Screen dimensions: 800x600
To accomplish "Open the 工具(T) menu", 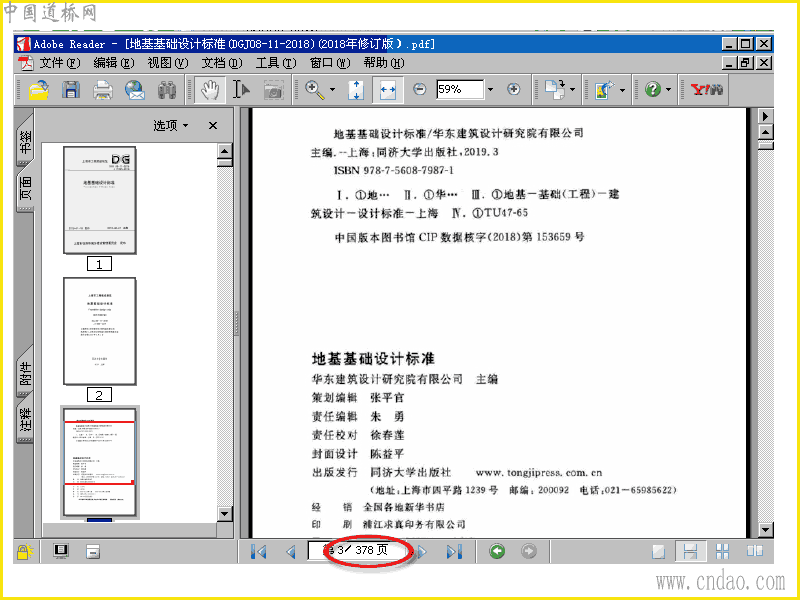I will 276,63.
